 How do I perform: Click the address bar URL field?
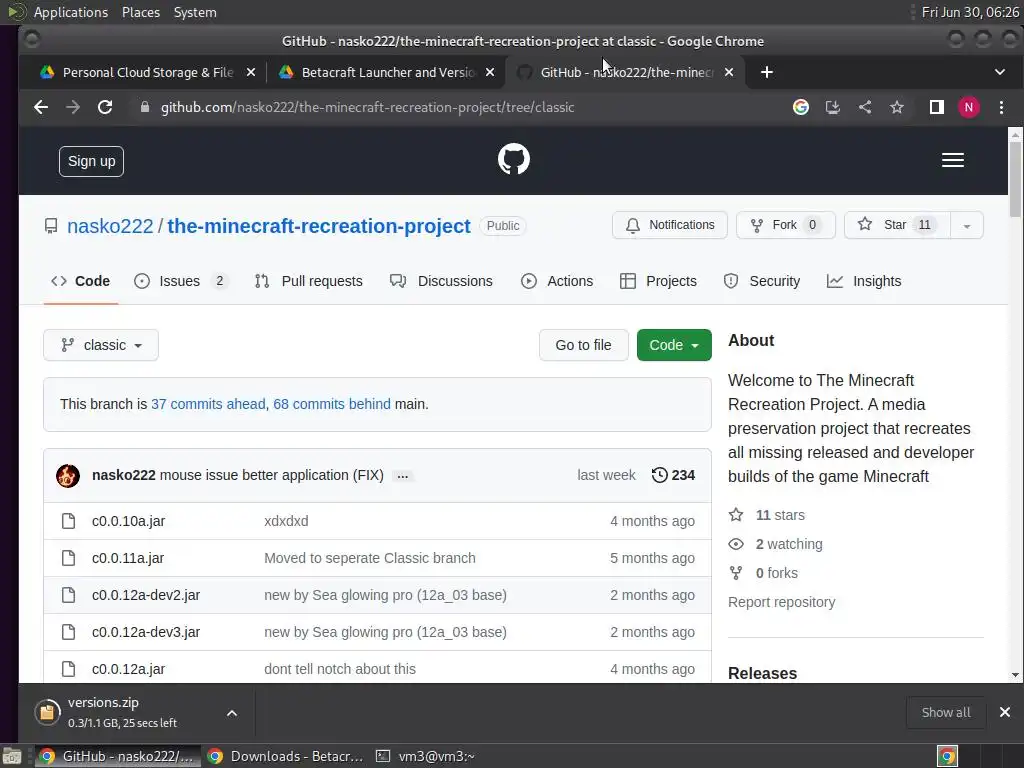click(368, 107)
